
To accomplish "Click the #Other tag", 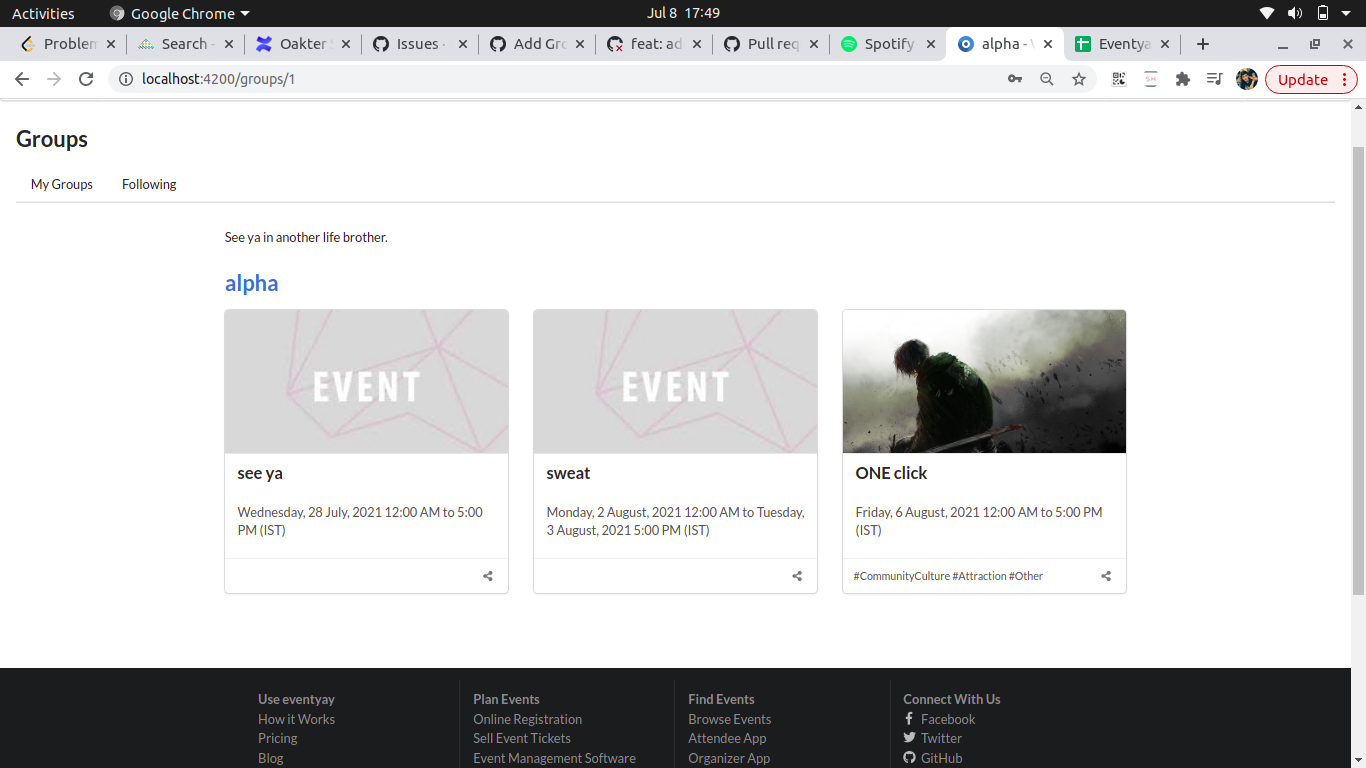I will 1026,576.
